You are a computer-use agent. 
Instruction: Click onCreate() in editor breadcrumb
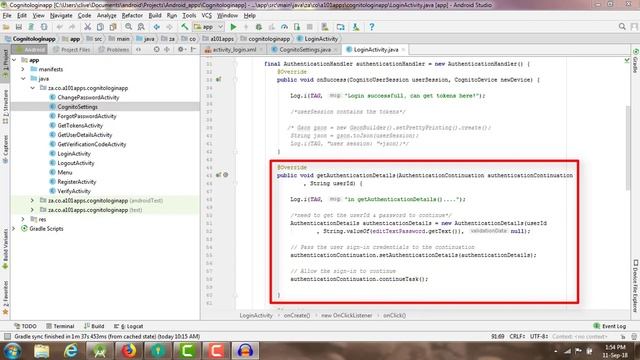coord(297,316)
